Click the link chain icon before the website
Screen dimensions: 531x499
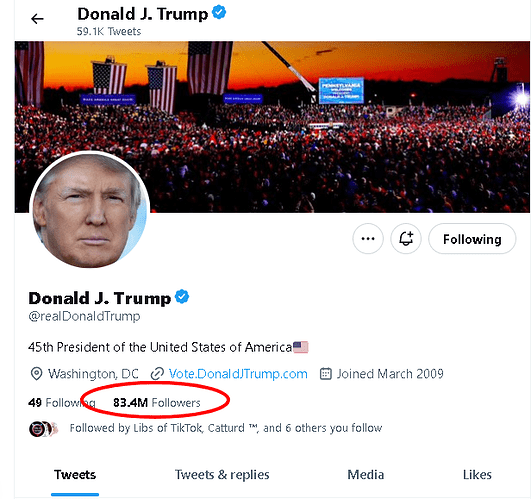coord(157,374)
